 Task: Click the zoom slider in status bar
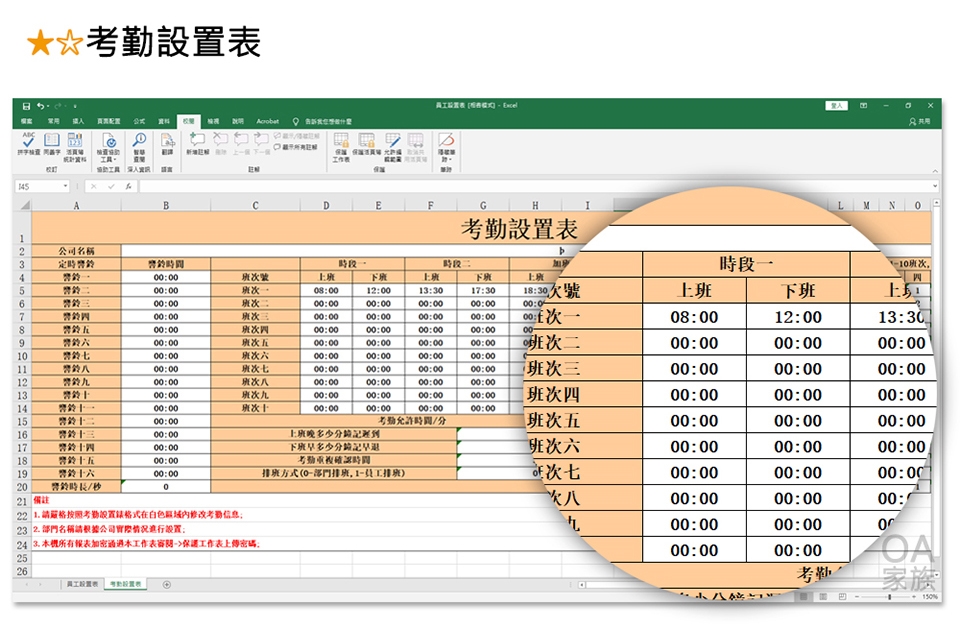point(888,596)
